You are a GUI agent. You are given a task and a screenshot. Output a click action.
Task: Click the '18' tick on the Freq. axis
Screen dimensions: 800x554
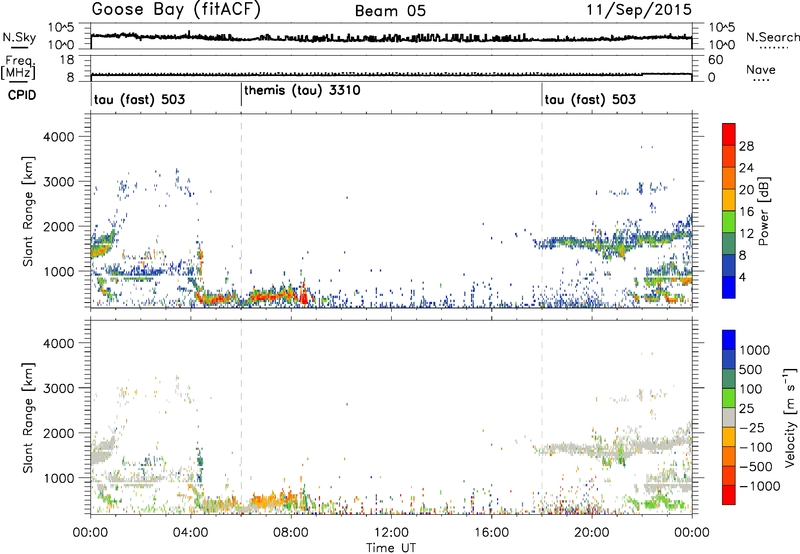pos(67,60)
